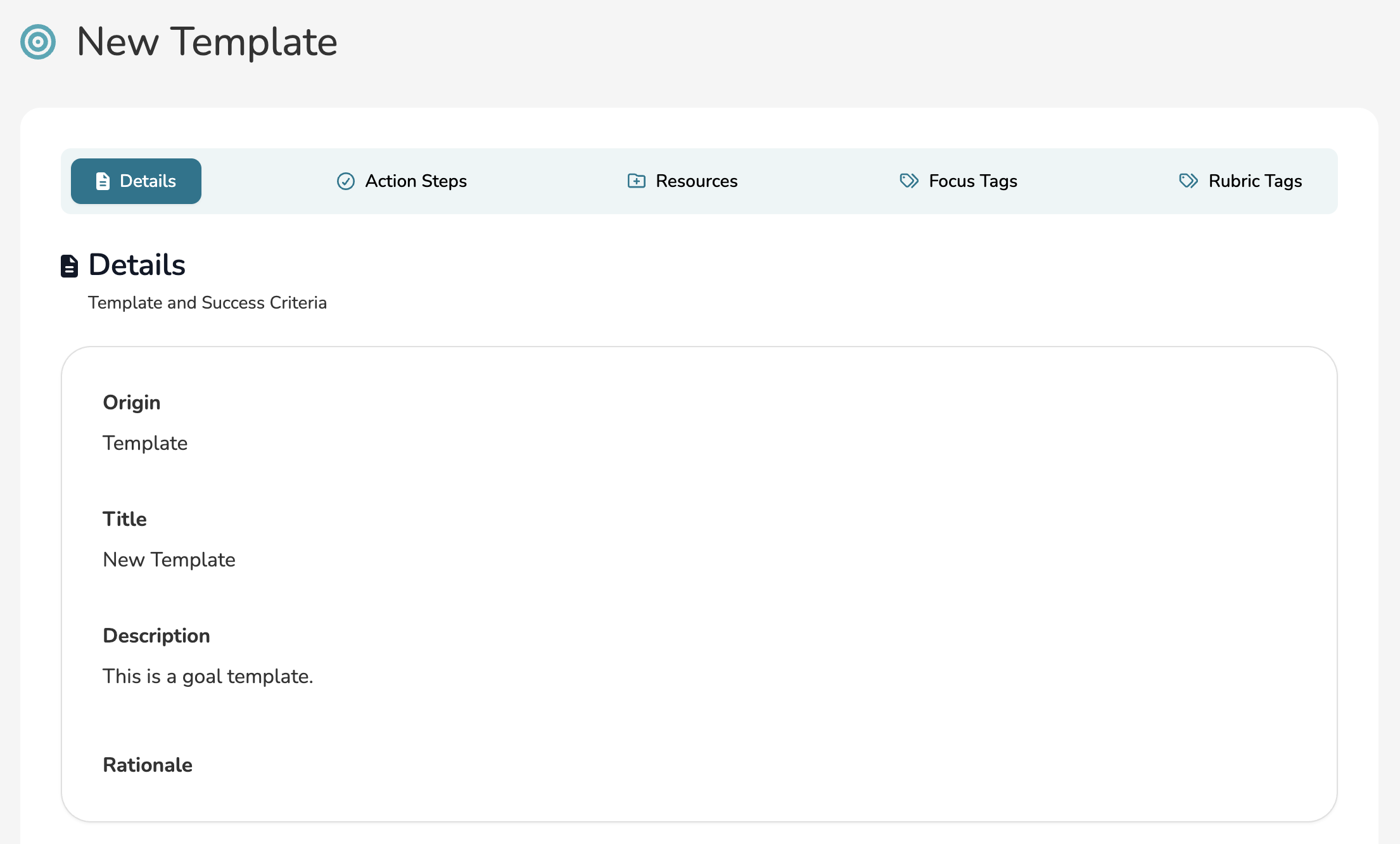Click the target icon beside New Template heading
Screen dimensions: 1400x844
tap(38, 42)
